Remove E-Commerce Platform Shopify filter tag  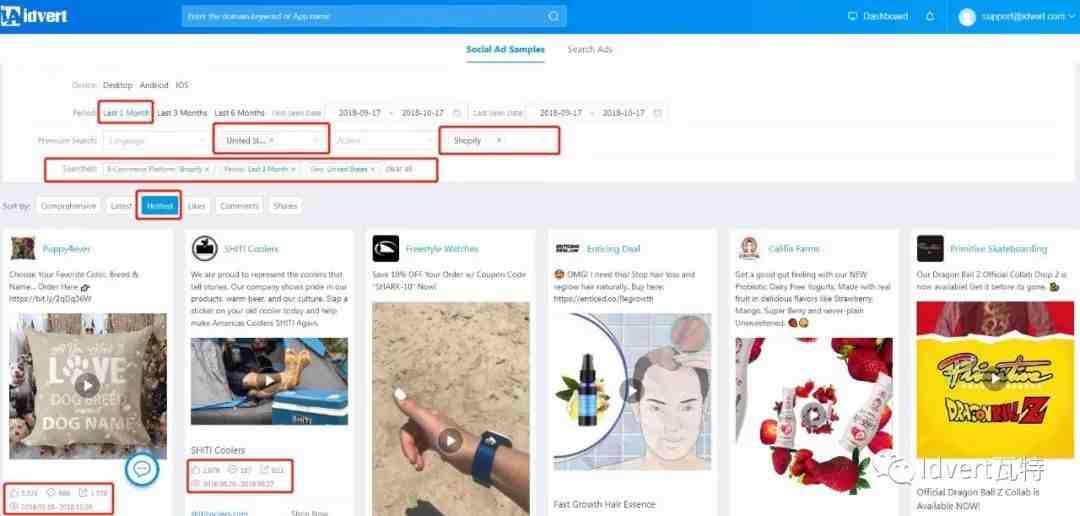tap(207, 169)
